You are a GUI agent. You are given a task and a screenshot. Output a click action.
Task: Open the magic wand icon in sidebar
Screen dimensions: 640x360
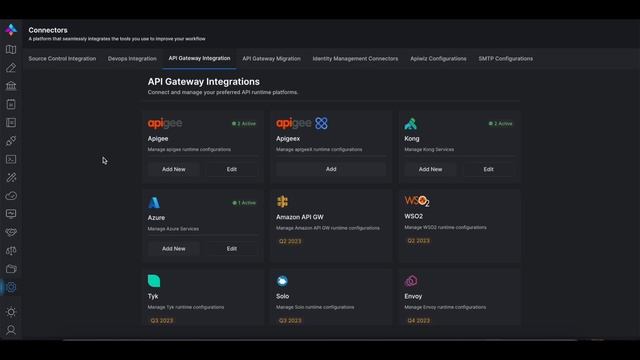pos(11,177)
